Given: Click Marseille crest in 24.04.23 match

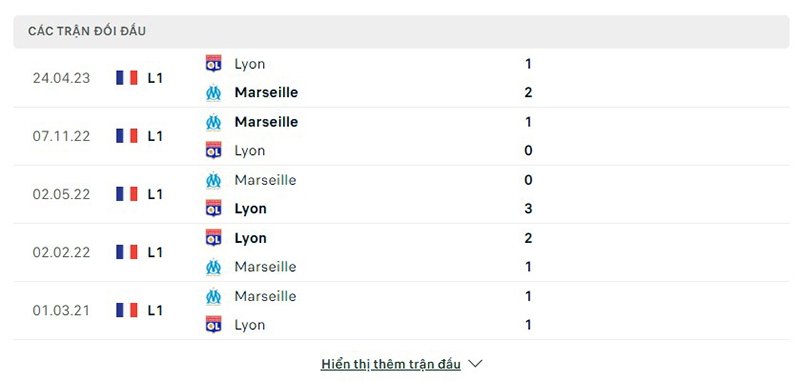Looking at the screenshot, I should point(213,92).
